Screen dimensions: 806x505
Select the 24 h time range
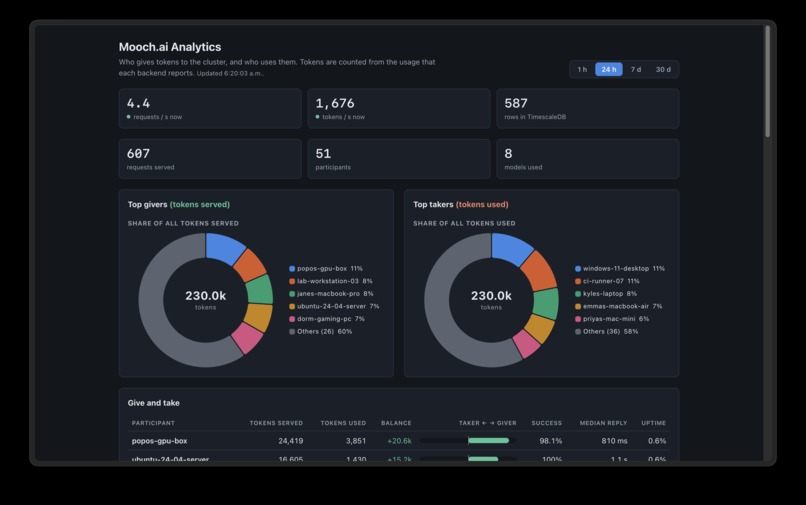pos(609,69)
